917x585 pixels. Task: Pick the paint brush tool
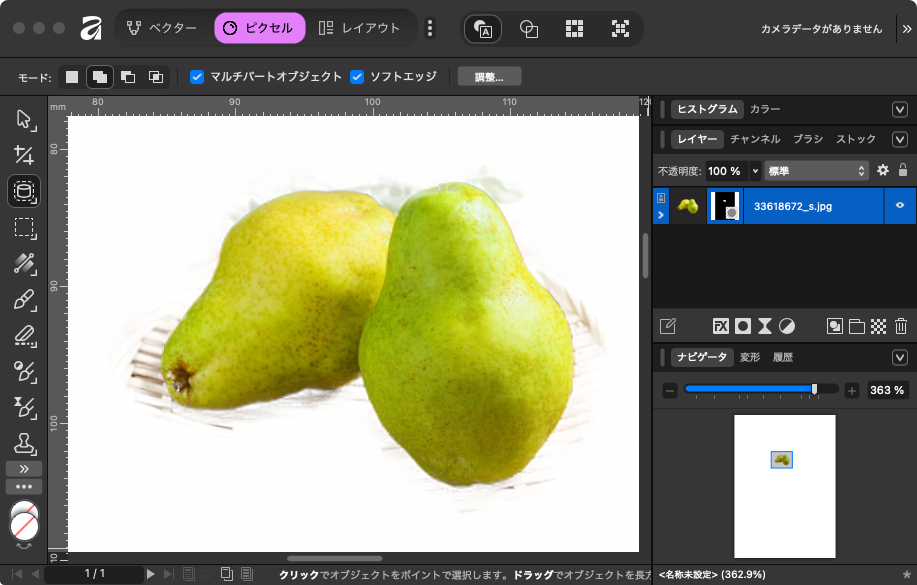[24, 300]
